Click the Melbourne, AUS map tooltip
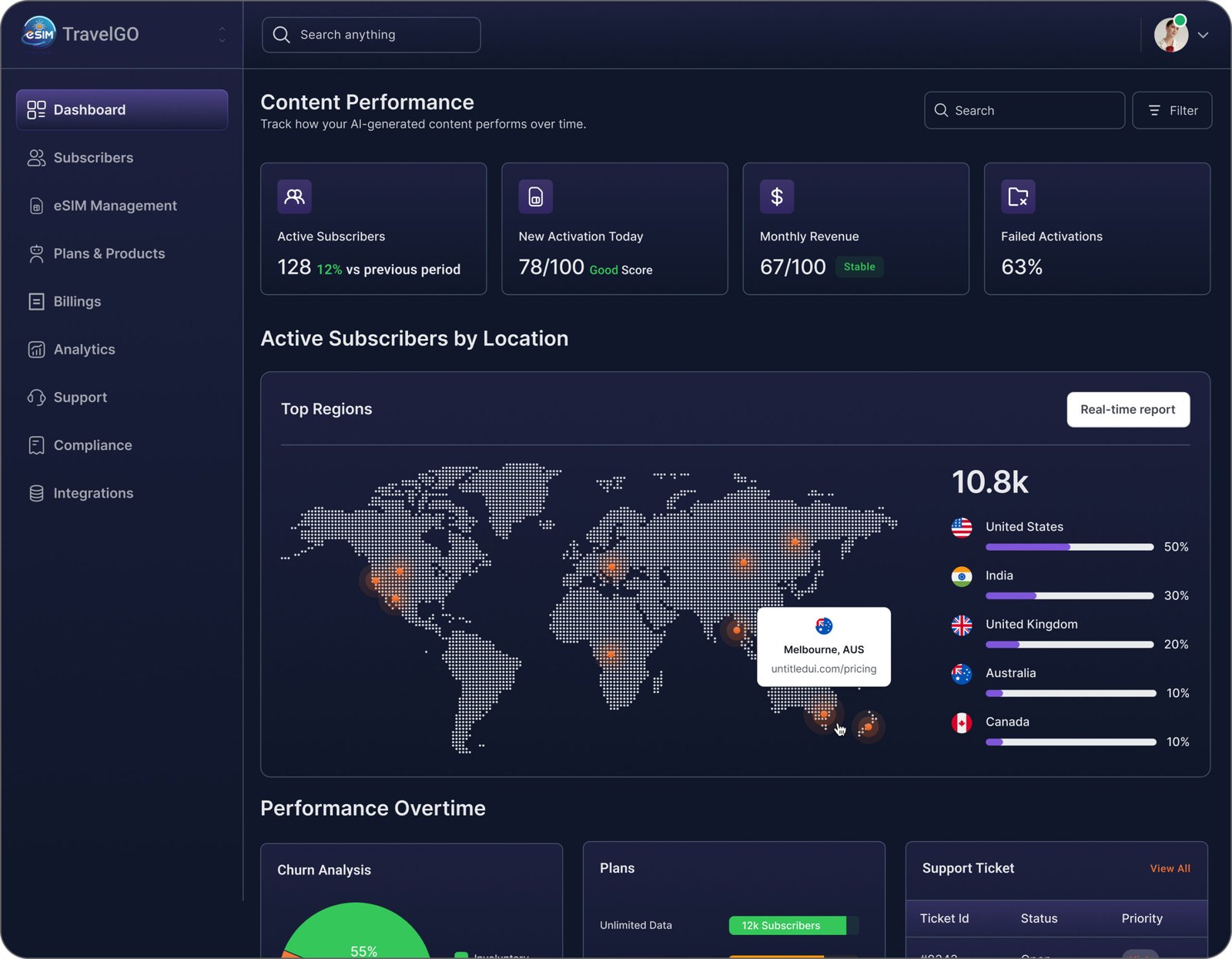This screenshot has width=1232, height=959. [x=823, y=647]
